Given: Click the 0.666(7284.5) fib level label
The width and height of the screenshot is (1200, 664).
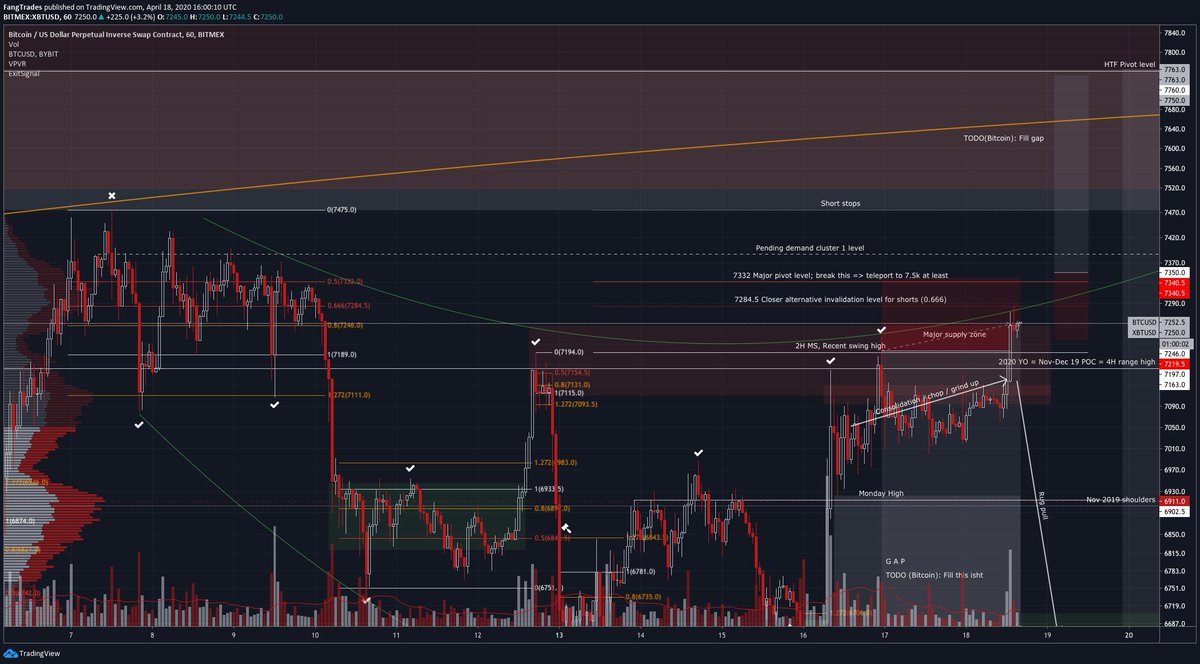Looking at the screenshot, I should (347, 305).
